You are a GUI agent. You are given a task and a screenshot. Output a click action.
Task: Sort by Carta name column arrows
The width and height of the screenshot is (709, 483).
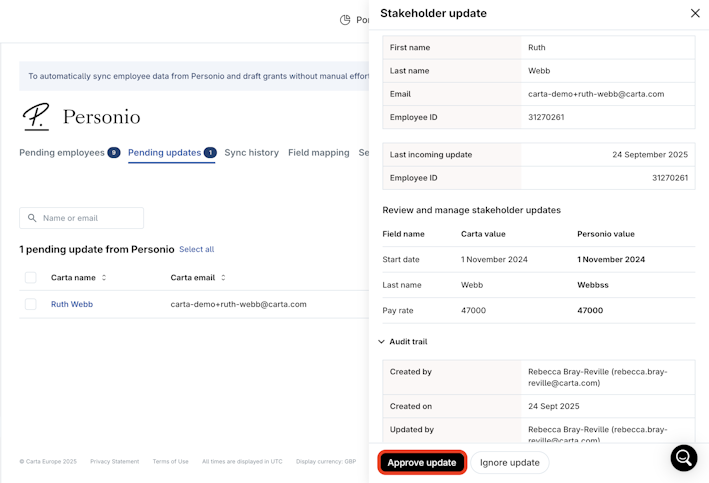click(x=104, y=278)
